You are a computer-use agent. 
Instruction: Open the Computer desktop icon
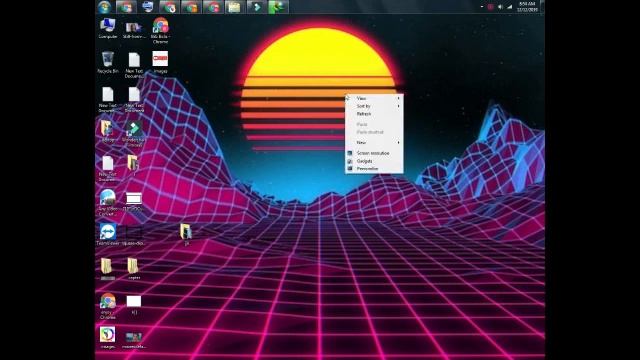[x=107, y=28]
